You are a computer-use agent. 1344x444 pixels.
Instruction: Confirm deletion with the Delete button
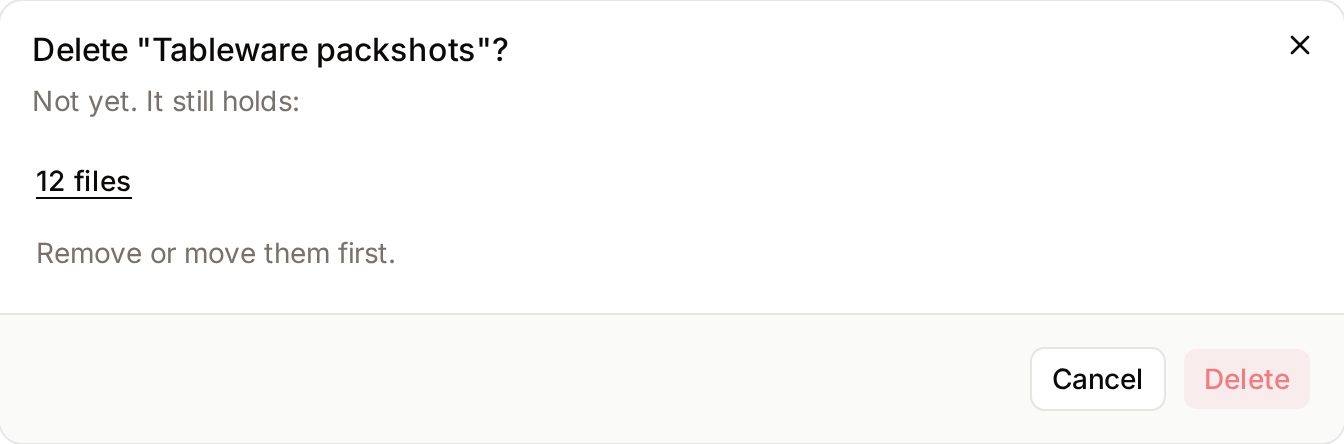[x=1247, y=379]
